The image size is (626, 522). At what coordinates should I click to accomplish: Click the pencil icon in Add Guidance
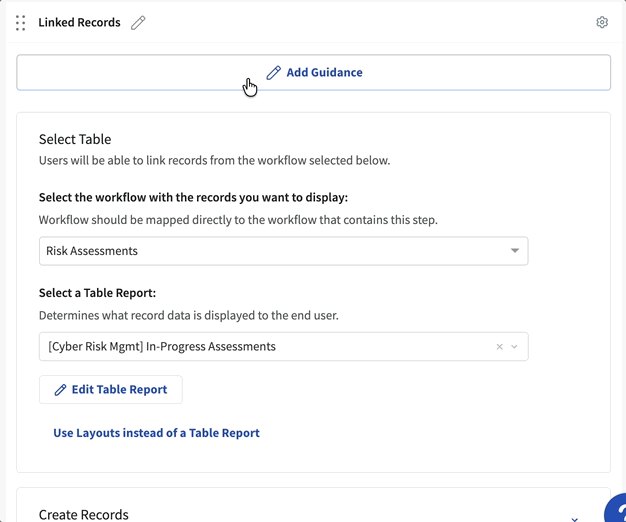[274, 73]
